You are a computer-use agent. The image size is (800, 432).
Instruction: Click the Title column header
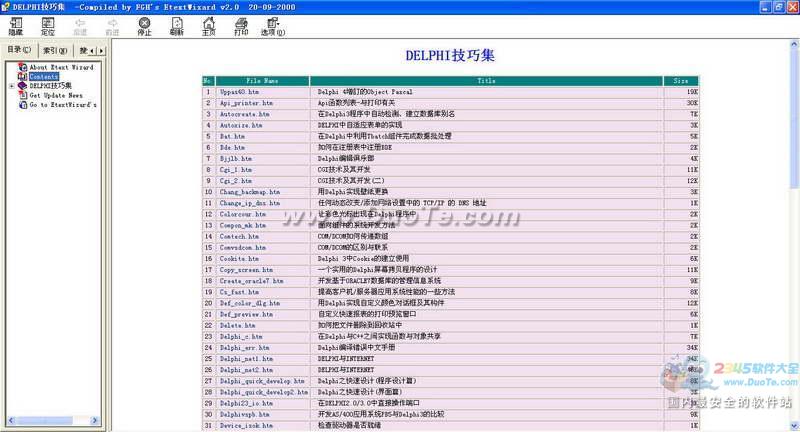coord(486,81)
